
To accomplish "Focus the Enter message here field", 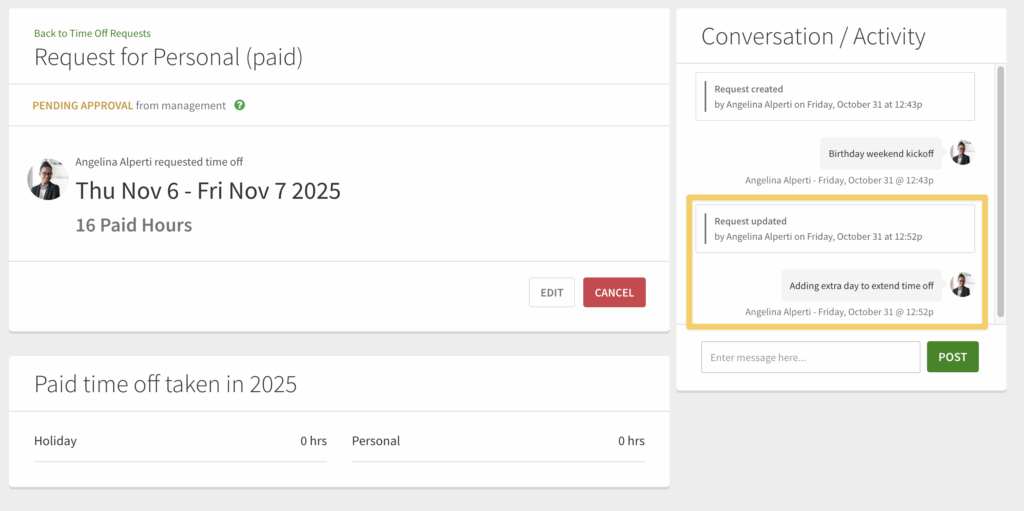I will pos(810,357).
